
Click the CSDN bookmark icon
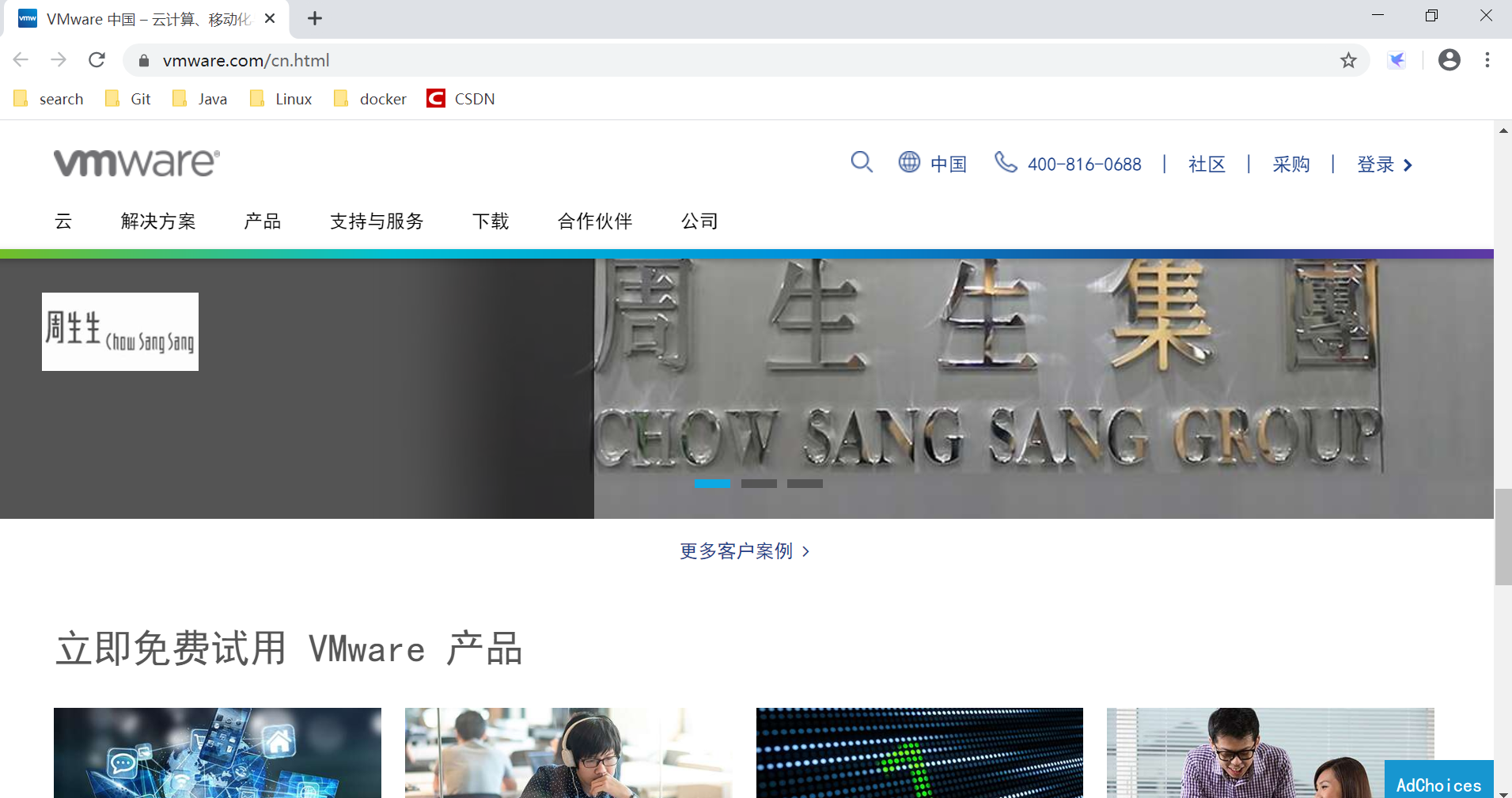point(436,98)
